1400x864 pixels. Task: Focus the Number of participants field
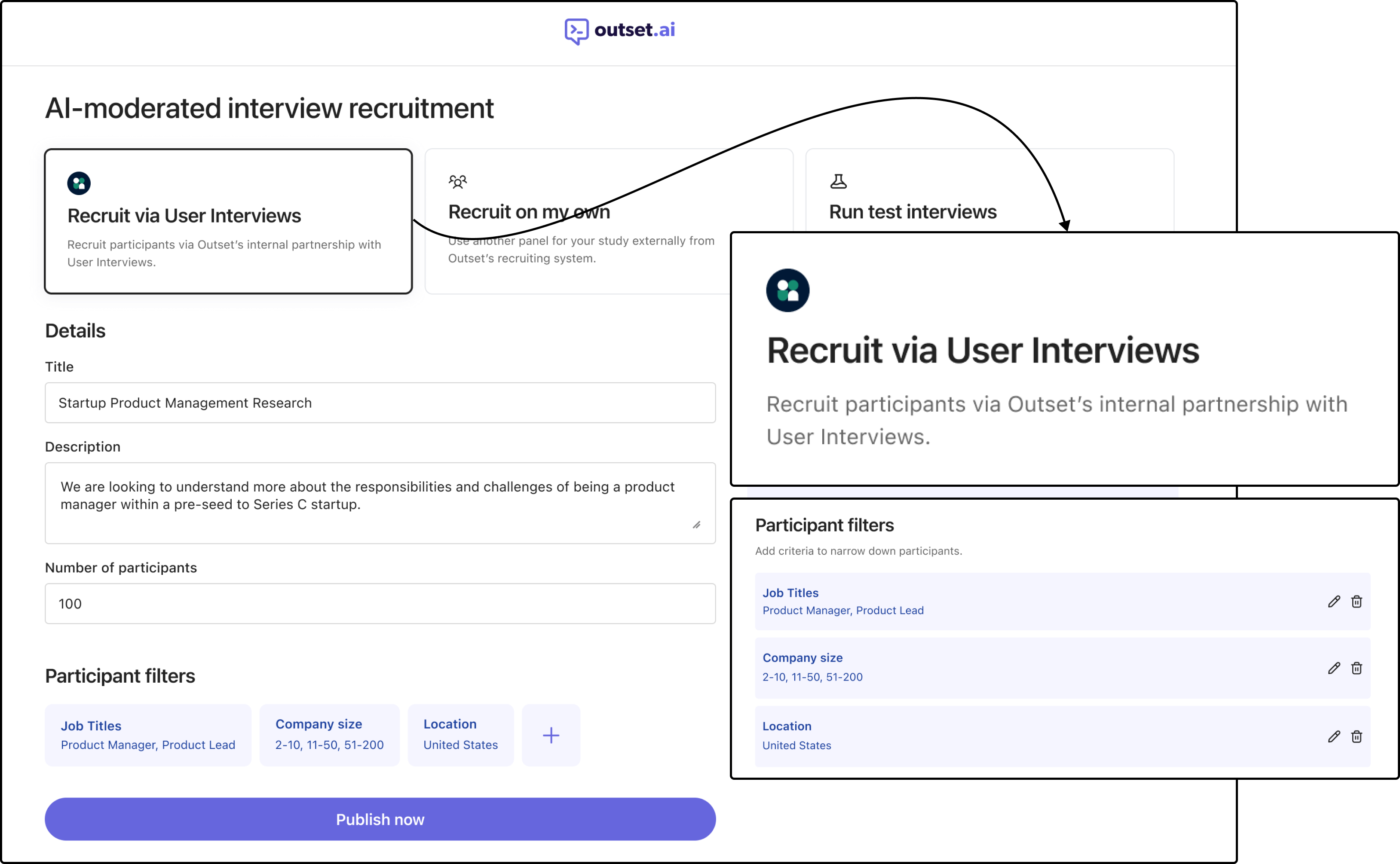coord(380,604)
